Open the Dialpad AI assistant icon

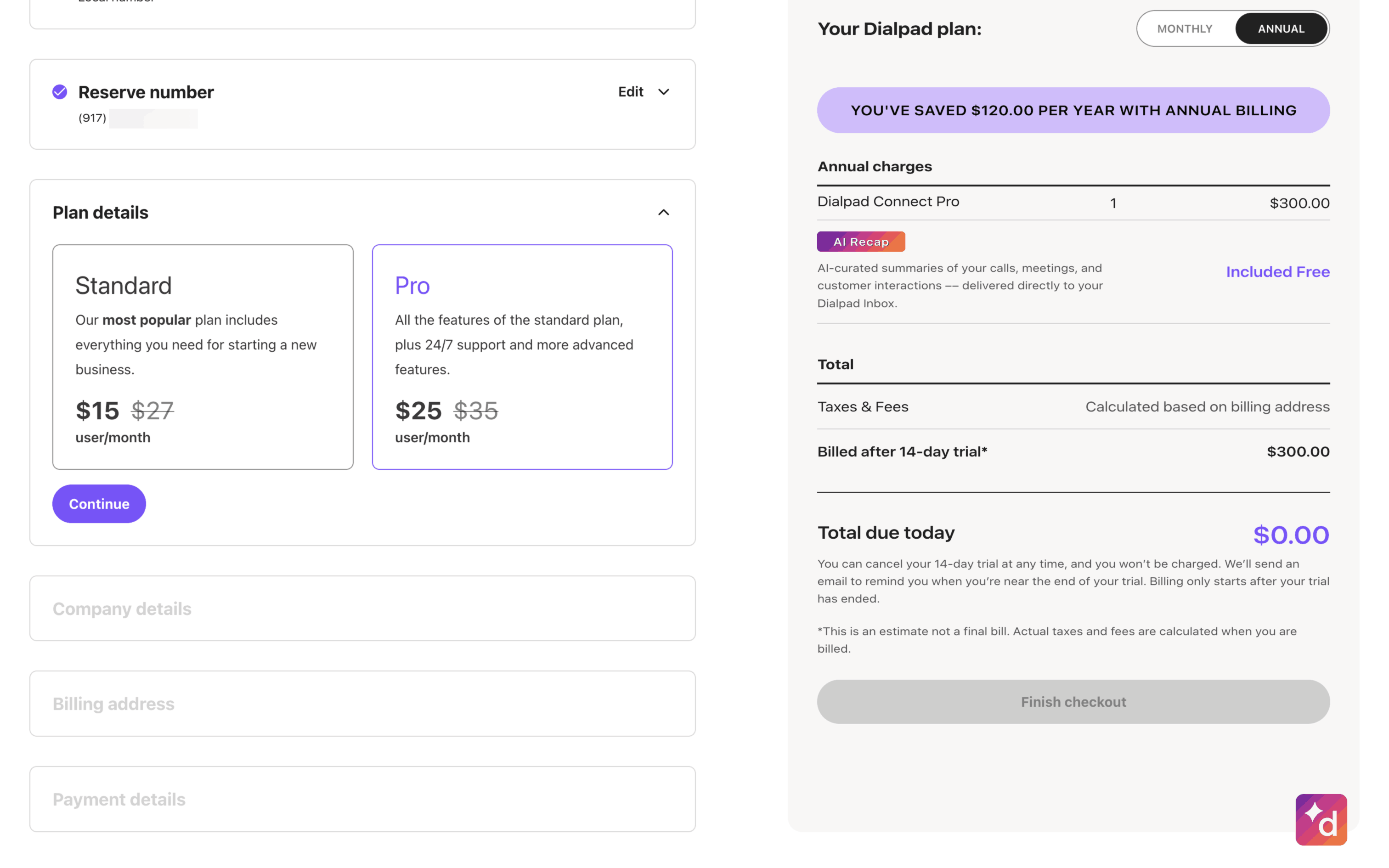click(x=1321, y=819)
